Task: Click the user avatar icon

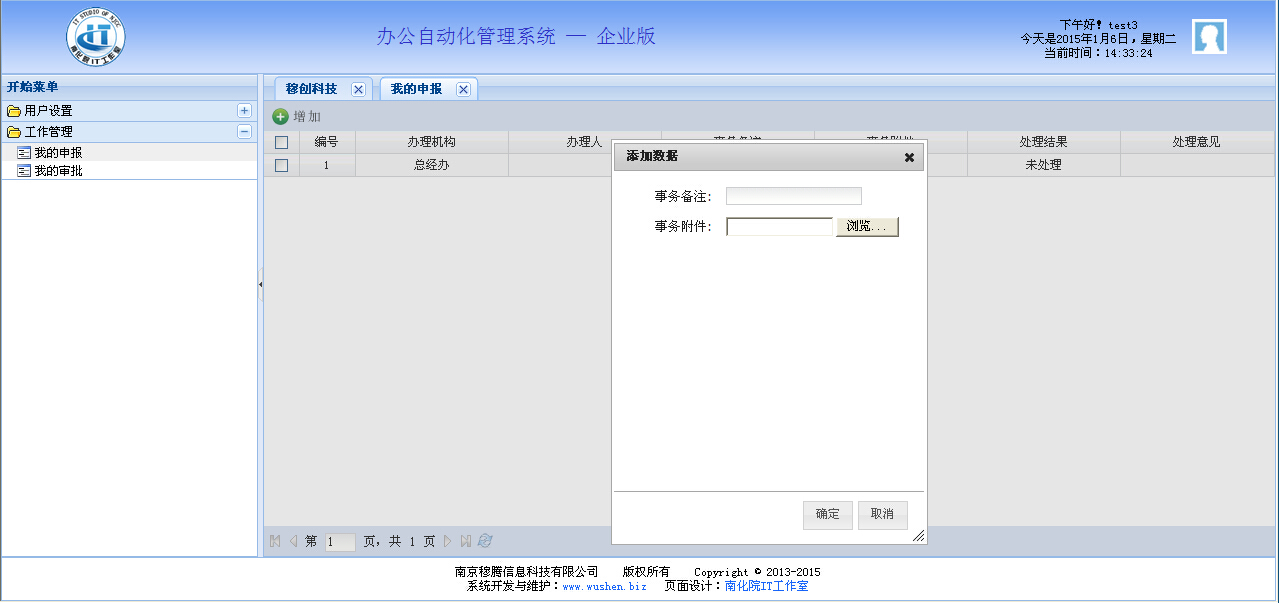Action: [x=1209, y=37]
